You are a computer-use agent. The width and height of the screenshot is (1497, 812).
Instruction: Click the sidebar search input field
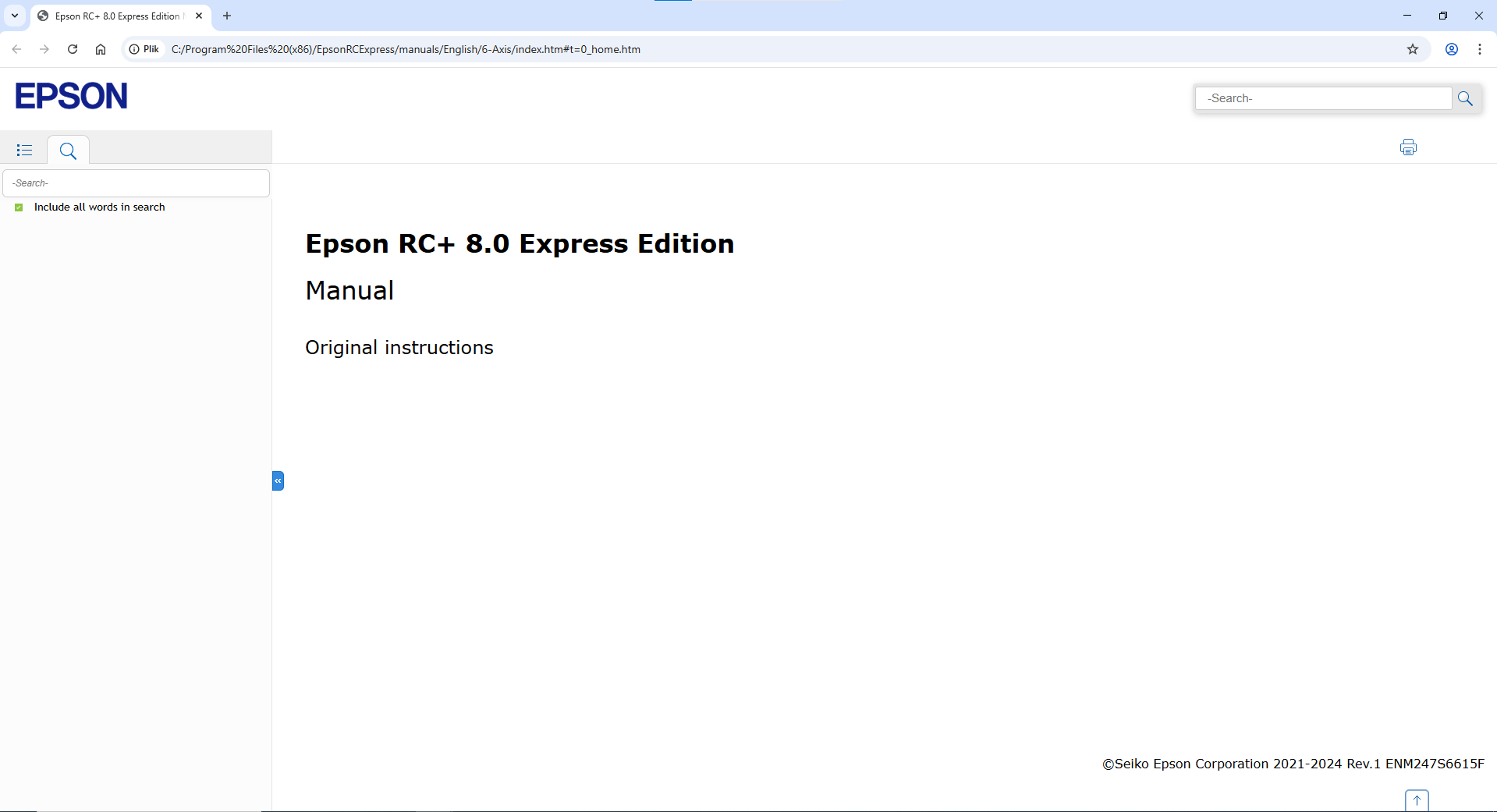(x=137, y=183)
